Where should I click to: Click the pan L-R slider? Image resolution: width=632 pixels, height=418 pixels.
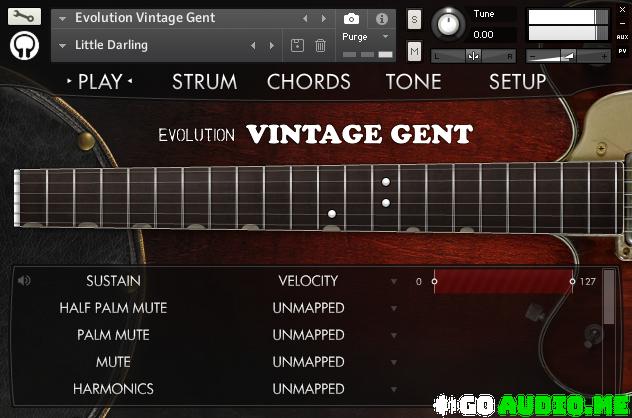point(473,56)
